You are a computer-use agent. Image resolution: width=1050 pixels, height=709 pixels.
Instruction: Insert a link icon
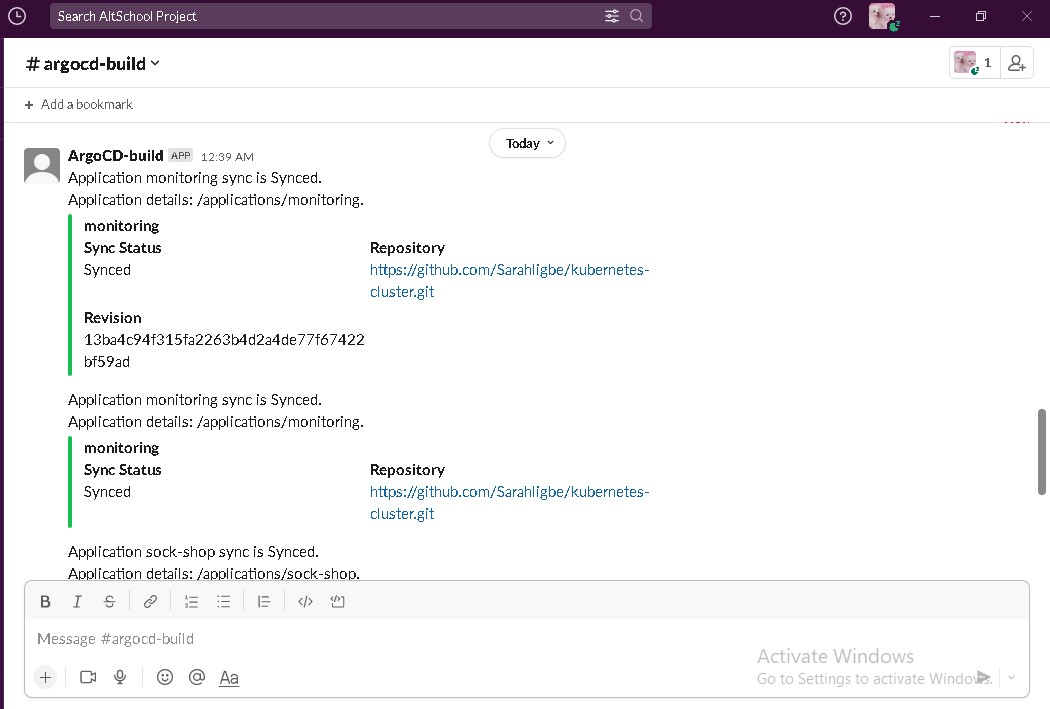150,601
